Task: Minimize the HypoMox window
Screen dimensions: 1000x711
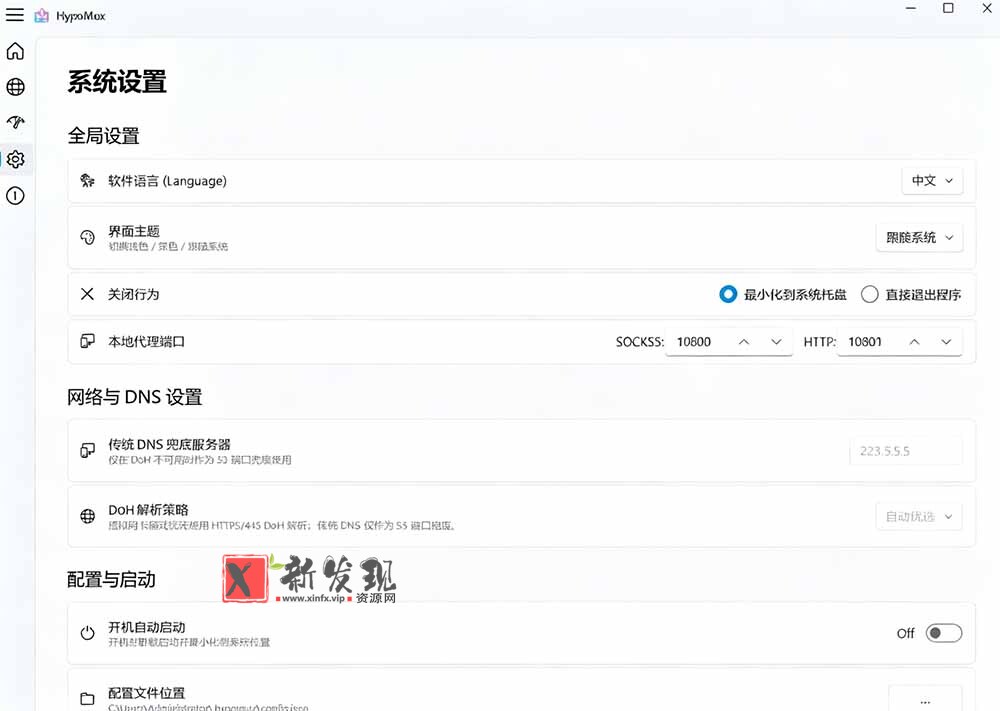Action: [911, 8]
